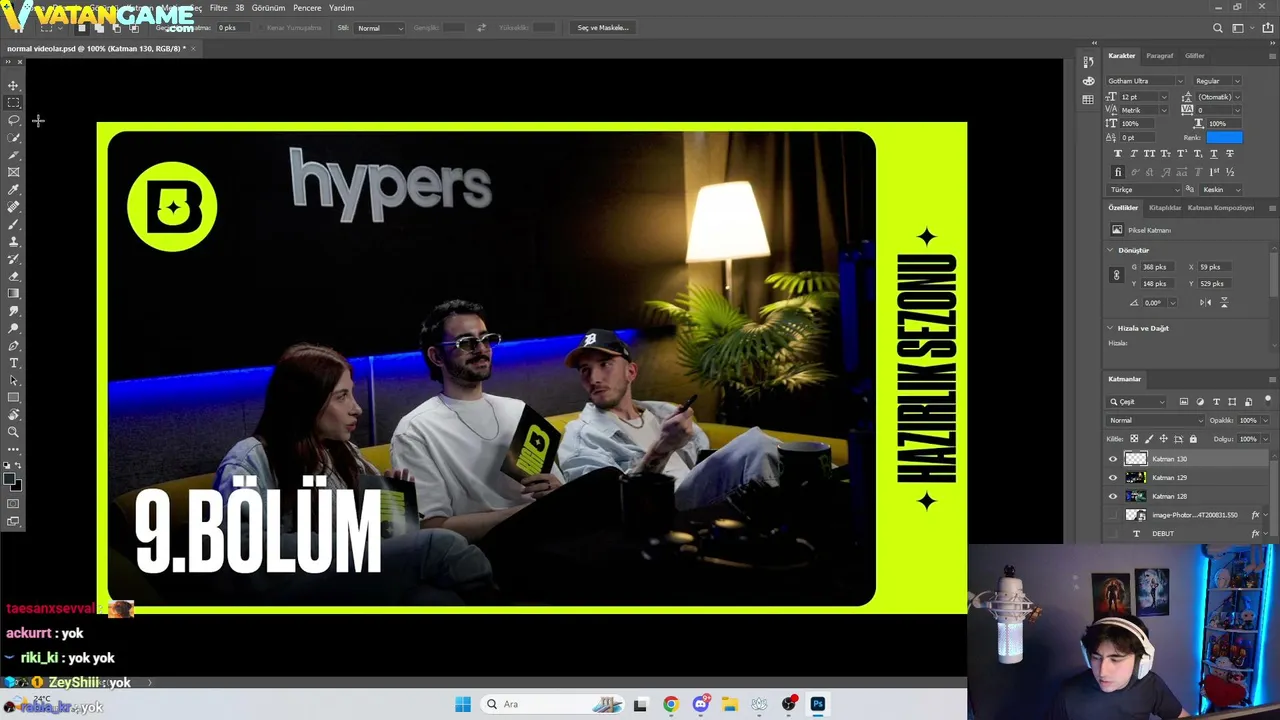
Task: Apply strikethrough in Karakter panel
Action: (1230, 153)
